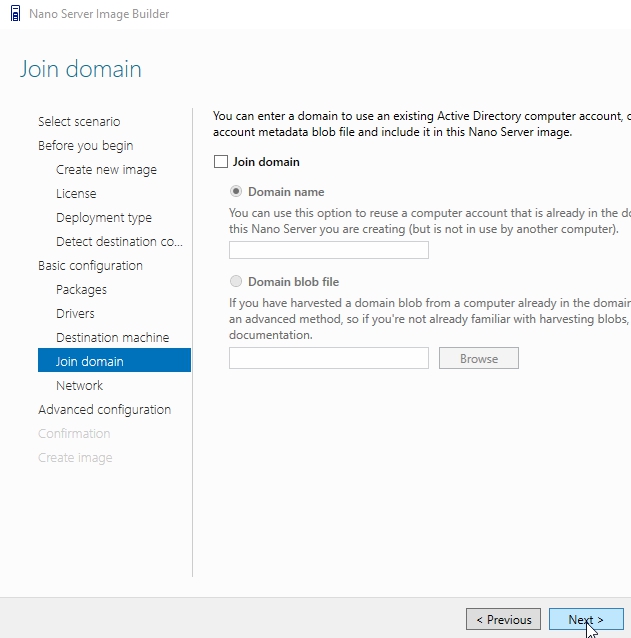Expand the Before you begin section
This screenshot has width=631, height=638.
click(x=85, y=146)
